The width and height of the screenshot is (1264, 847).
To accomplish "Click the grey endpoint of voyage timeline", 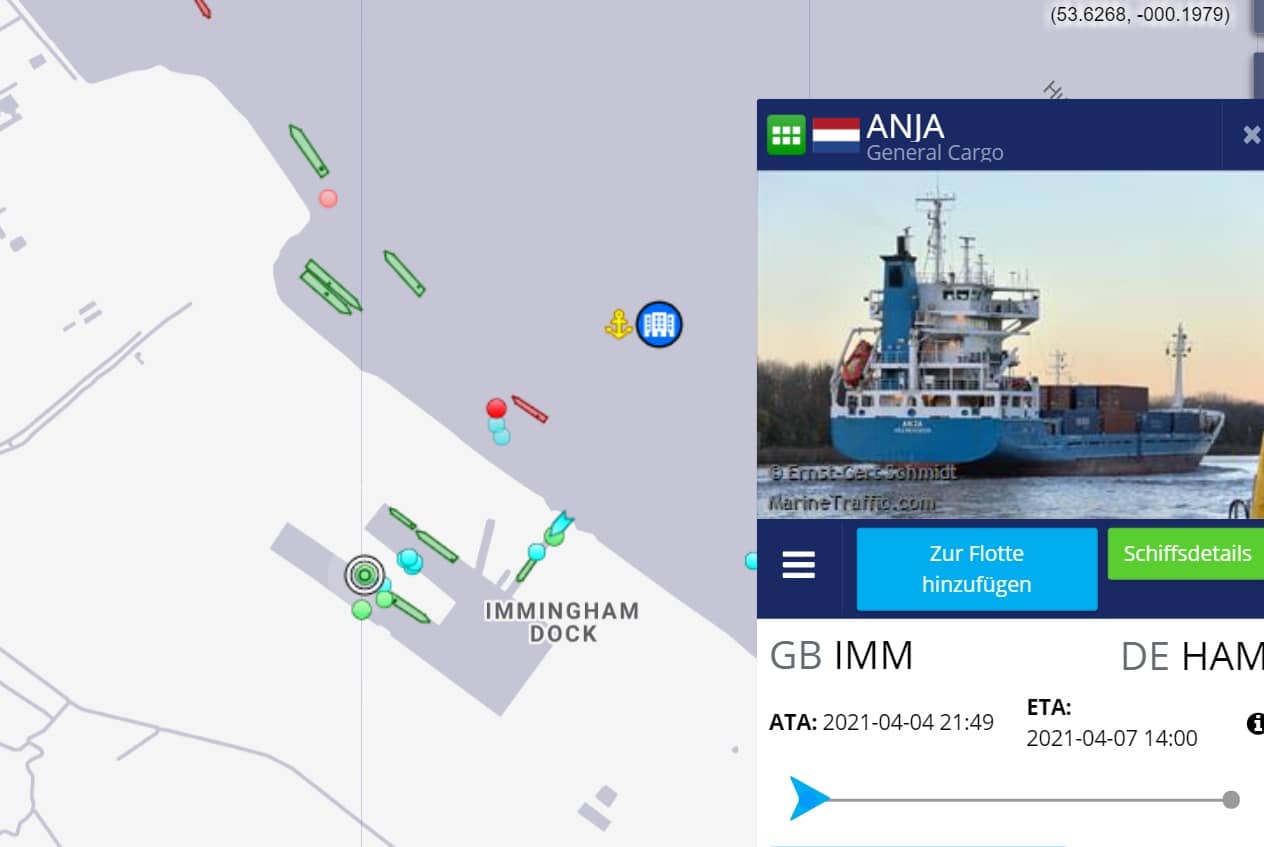I will point(1231,799).
